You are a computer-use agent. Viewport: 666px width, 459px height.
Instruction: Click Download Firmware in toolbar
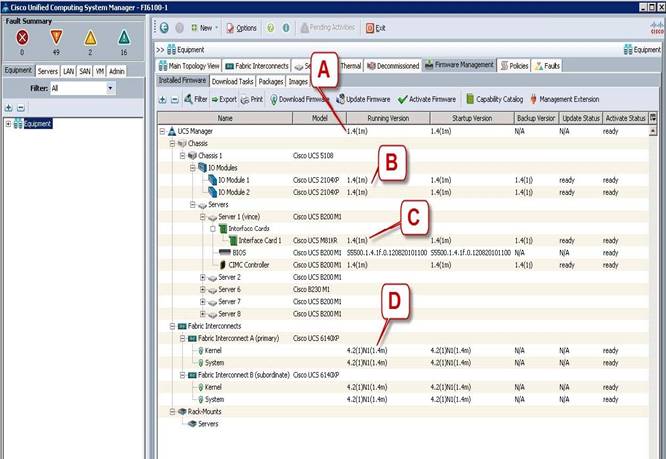click(300, 99)
